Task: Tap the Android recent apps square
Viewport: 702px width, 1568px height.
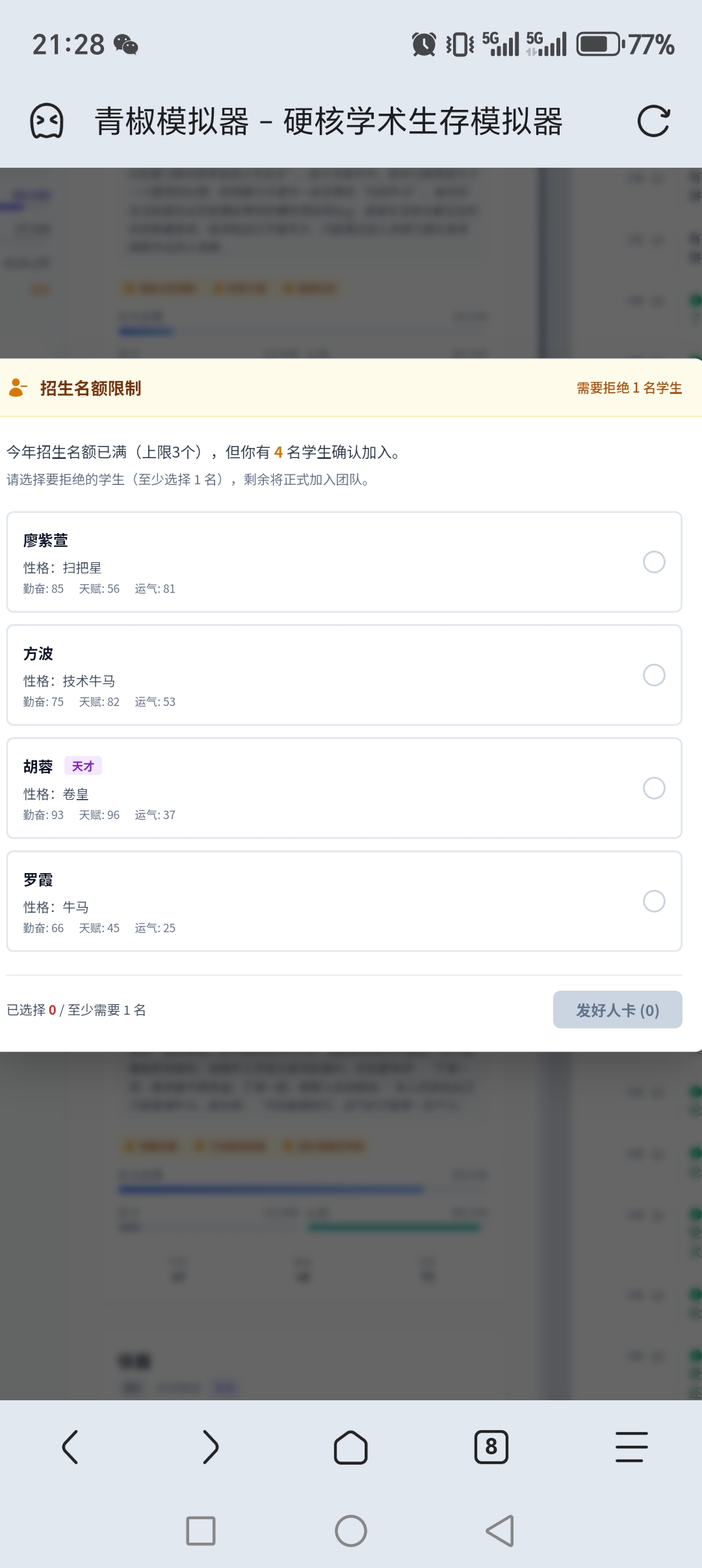Action: click(x=201, y=1531)
